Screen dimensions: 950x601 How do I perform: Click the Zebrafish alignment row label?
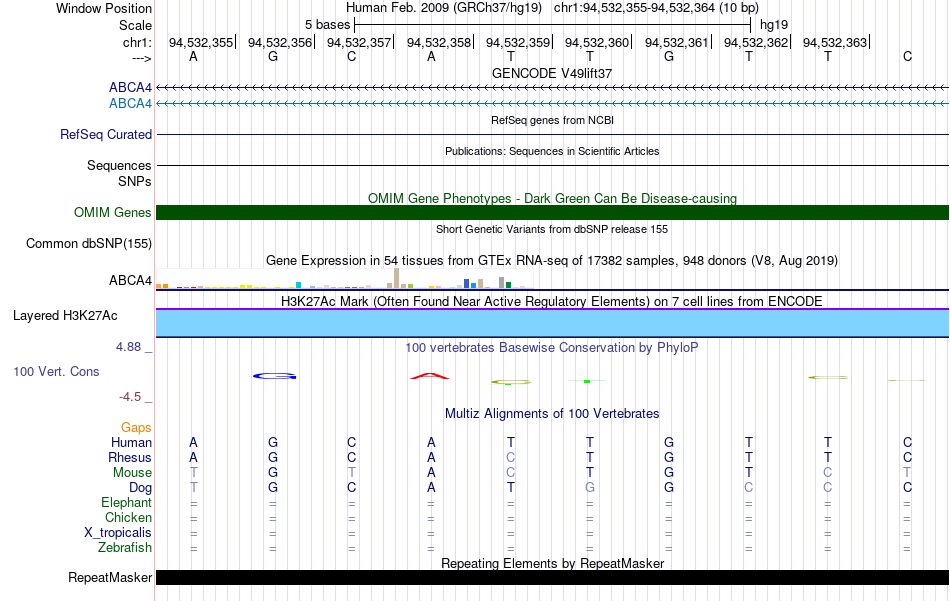(x=125, y=548)
